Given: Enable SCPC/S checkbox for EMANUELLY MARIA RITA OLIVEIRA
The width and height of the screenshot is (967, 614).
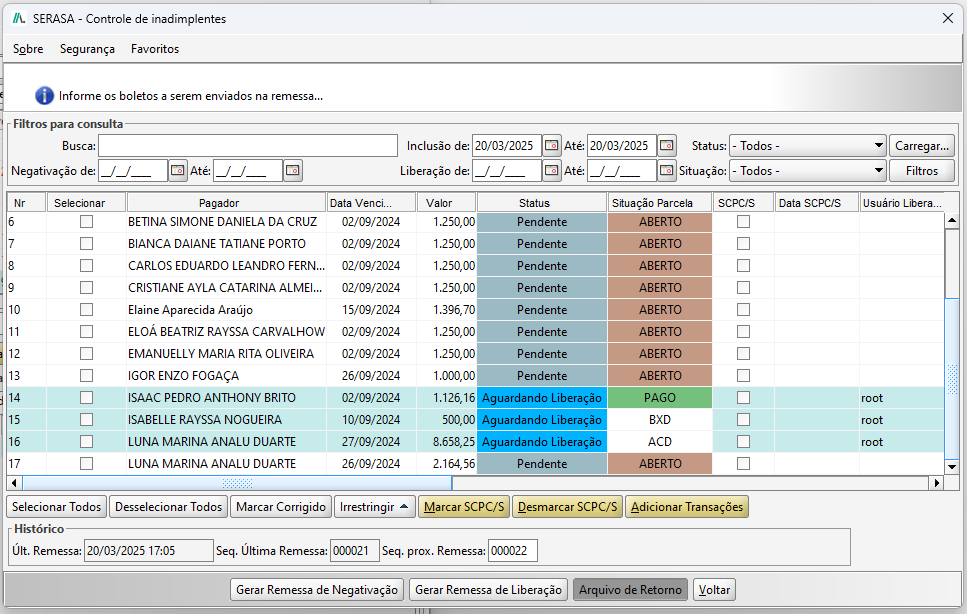Looking at the screenshot, I should click(744, 354).
